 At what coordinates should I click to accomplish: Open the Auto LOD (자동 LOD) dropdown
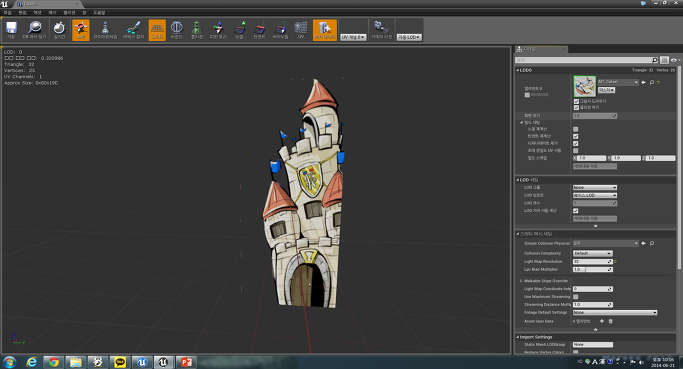409,37
